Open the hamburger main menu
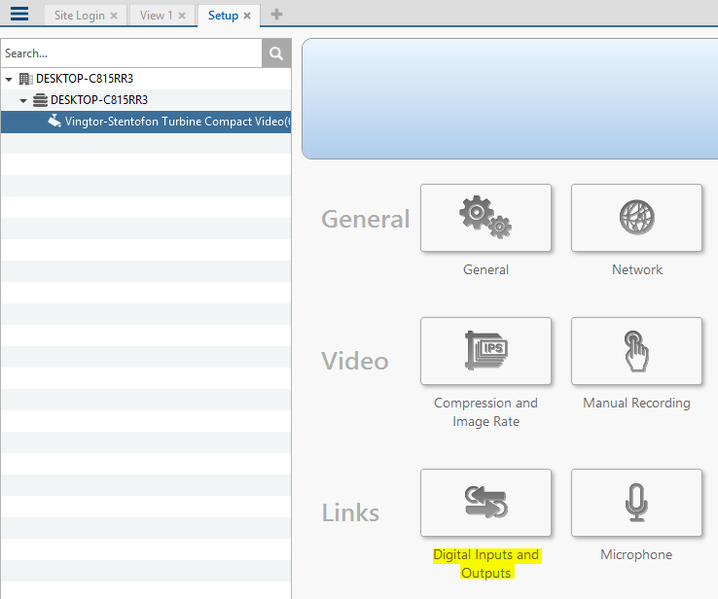The height and width of the screenshot is (599, 718). pyautogui.click(x=19, y=14)
